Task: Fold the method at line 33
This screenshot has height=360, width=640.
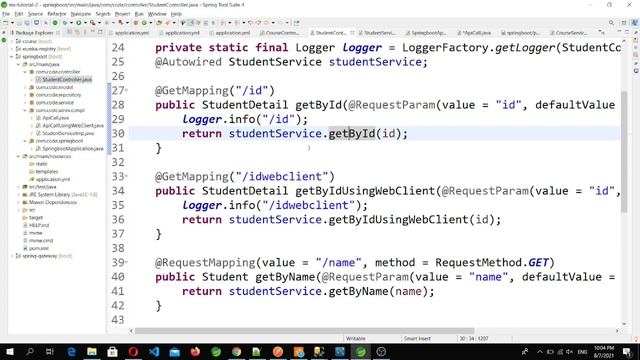Action: click(x=127, y=176)
